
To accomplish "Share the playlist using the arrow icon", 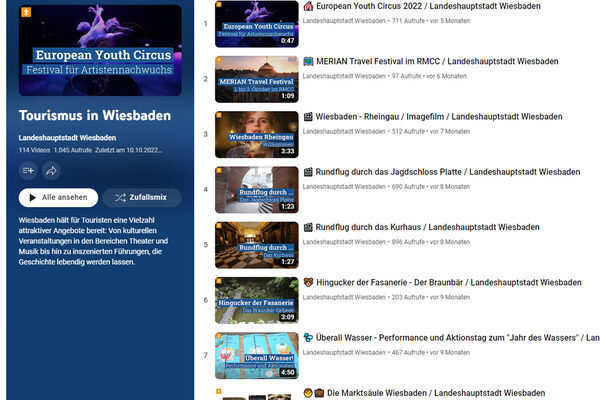I will tap(51, 171).
